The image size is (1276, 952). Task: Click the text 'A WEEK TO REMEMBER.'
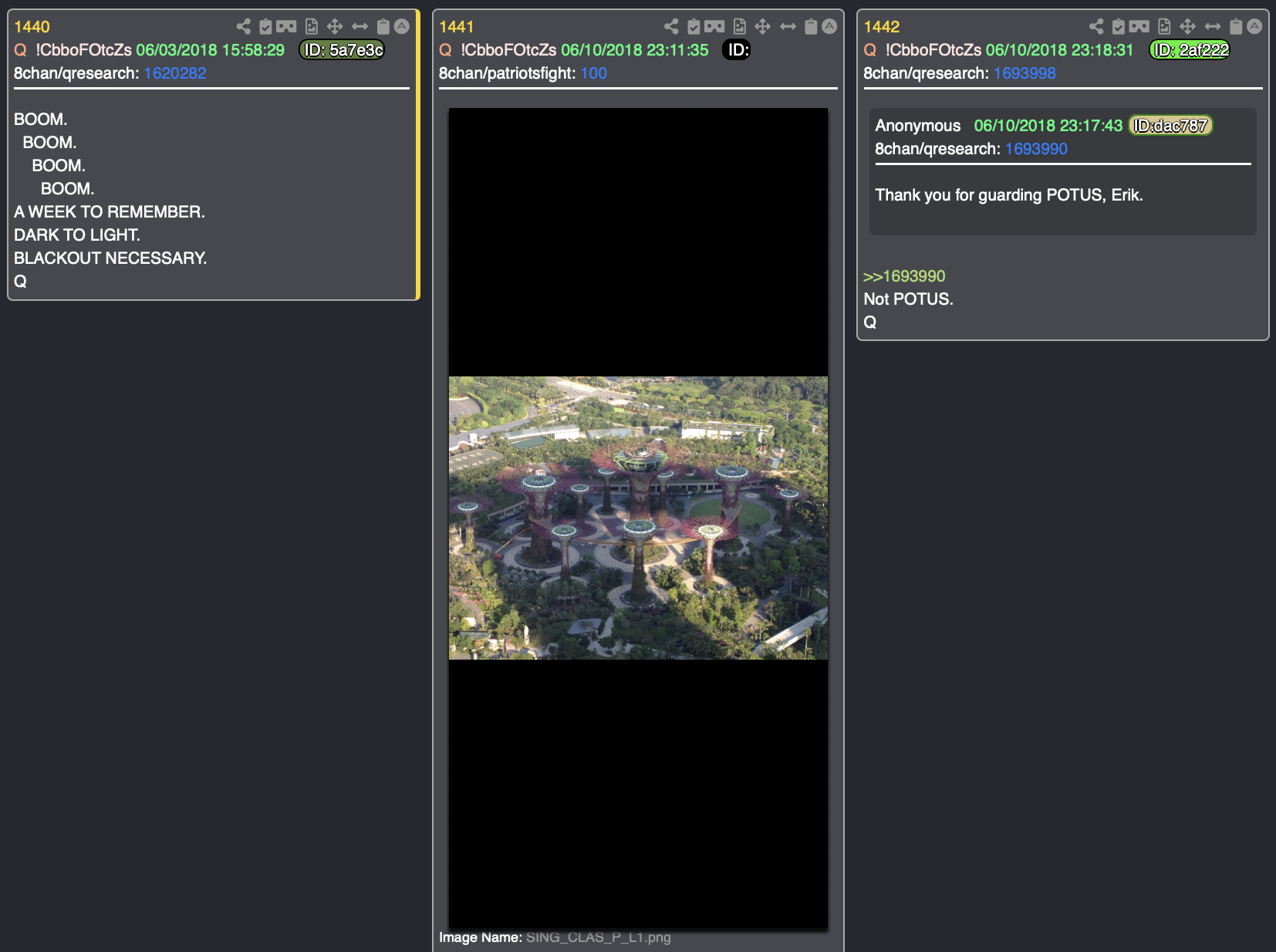pos(110,212)
